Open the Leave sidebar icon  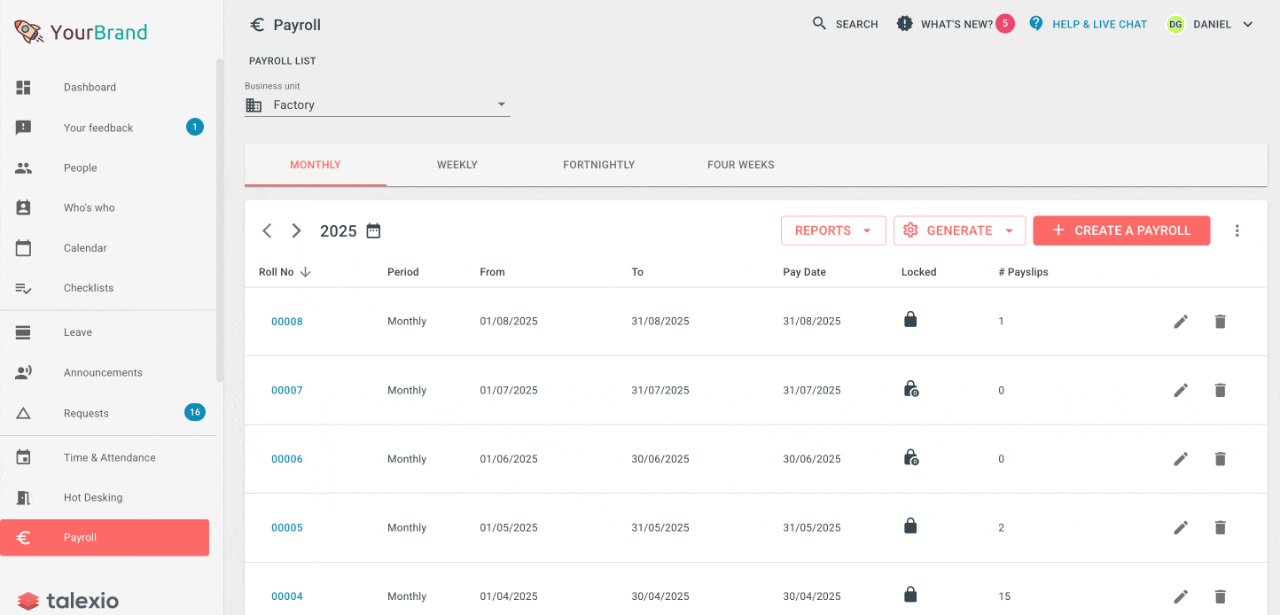(24, 332)
